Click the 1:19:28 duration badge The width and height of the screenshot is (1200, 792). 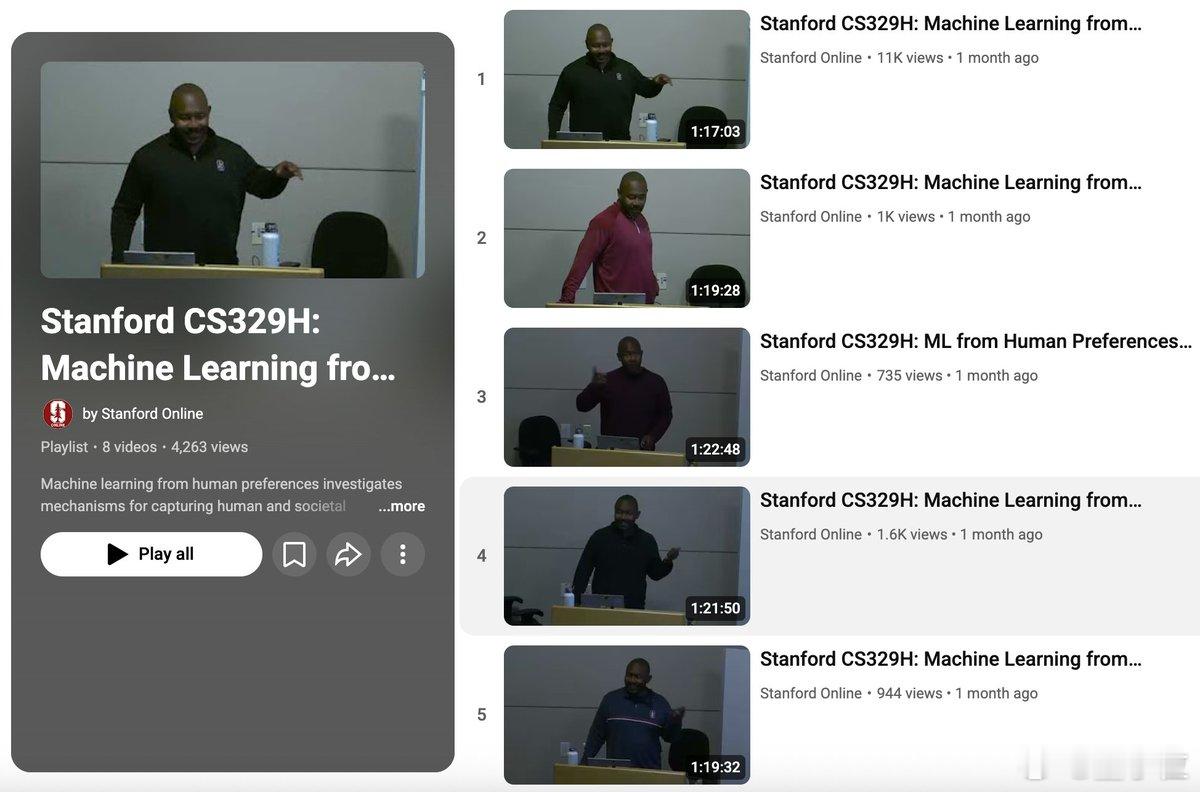(x=716, y=291)
